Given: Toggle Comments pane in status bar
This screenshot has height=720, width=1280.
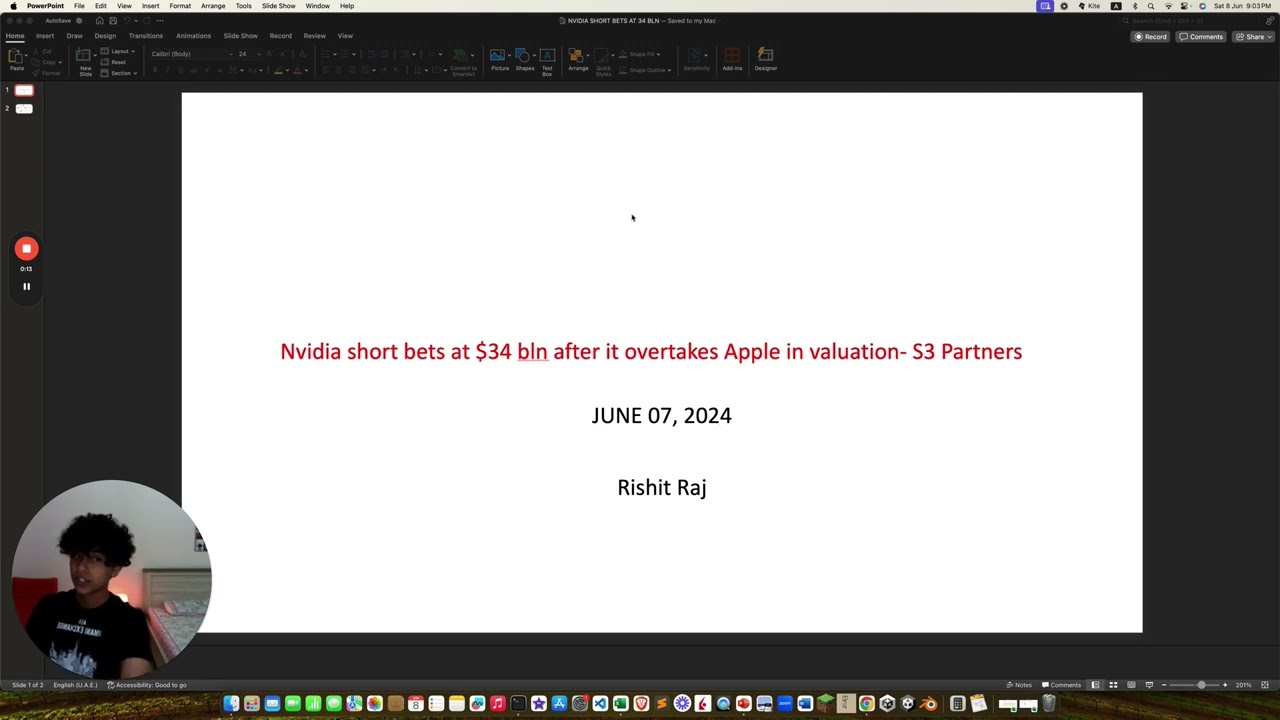Looking at the screenshot, I should tap(1061, 685).
